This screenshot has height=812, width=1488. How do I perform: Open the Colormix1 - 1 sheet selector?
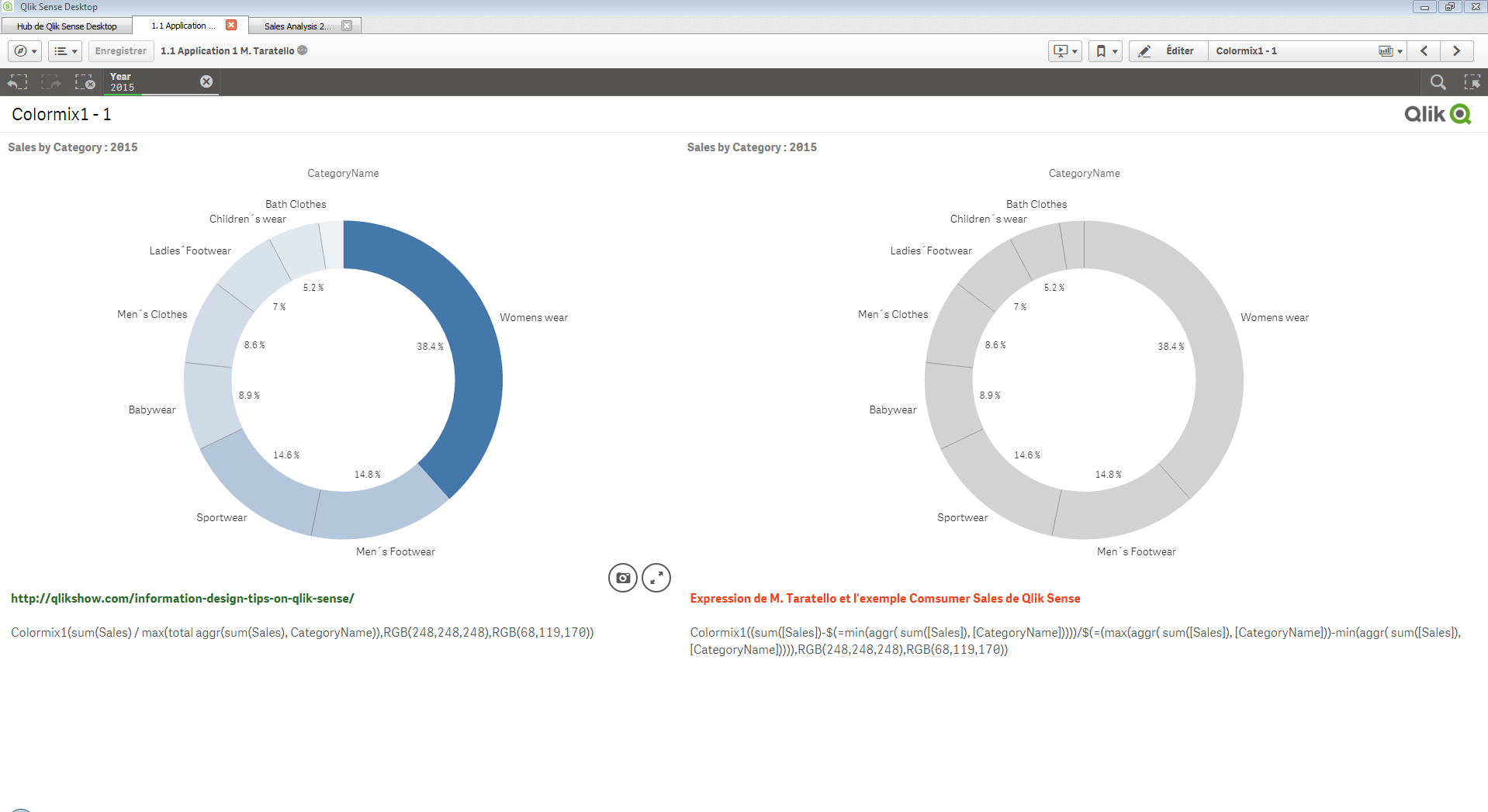(x=1307, y=51)
